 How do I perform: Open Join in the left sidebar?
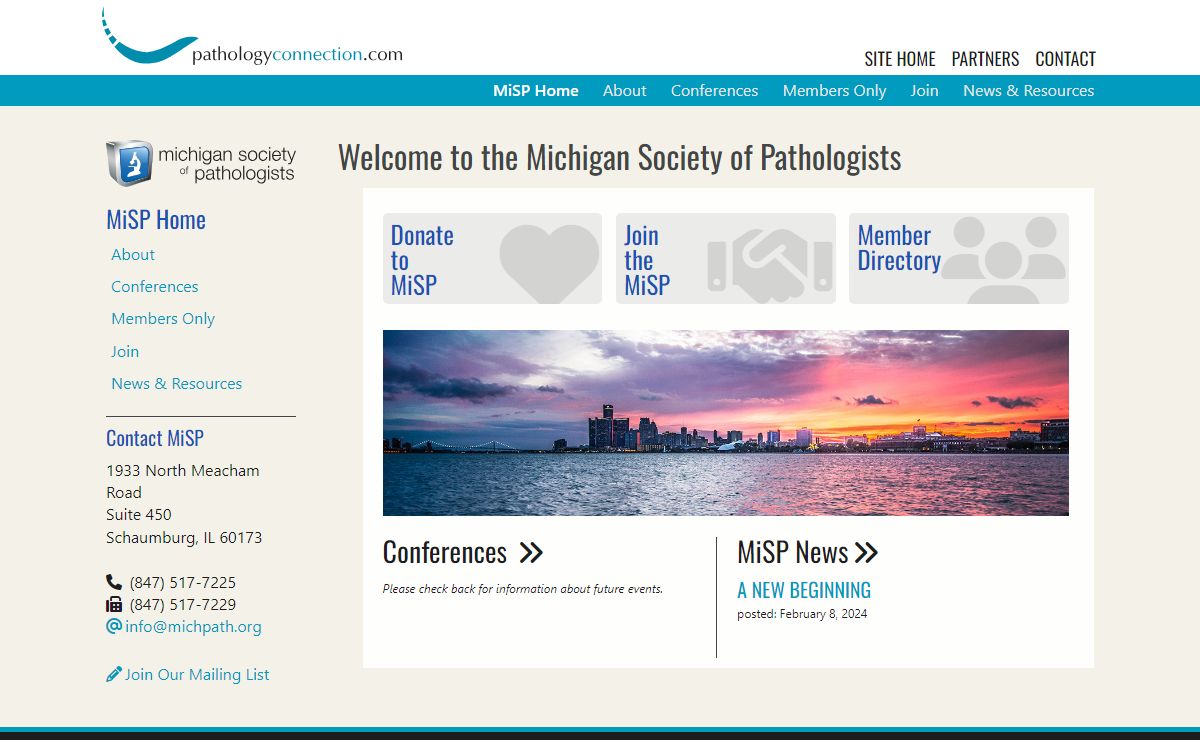[x=125, y=351]
